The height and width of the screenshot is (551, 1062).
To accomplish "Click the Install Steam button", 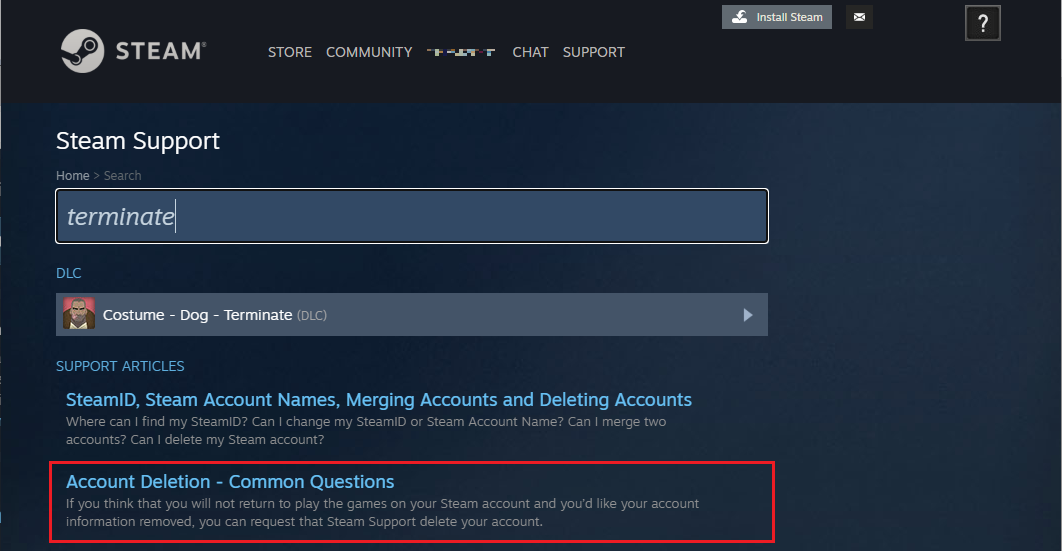I will tap(776, 17).
